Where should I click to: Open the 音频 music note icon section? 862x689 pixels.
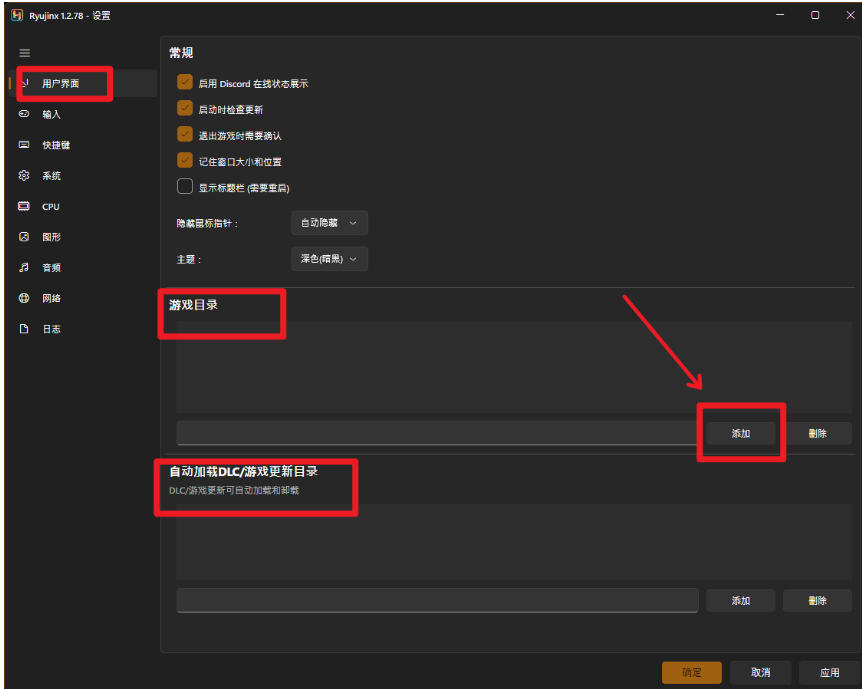coord(24,268)
